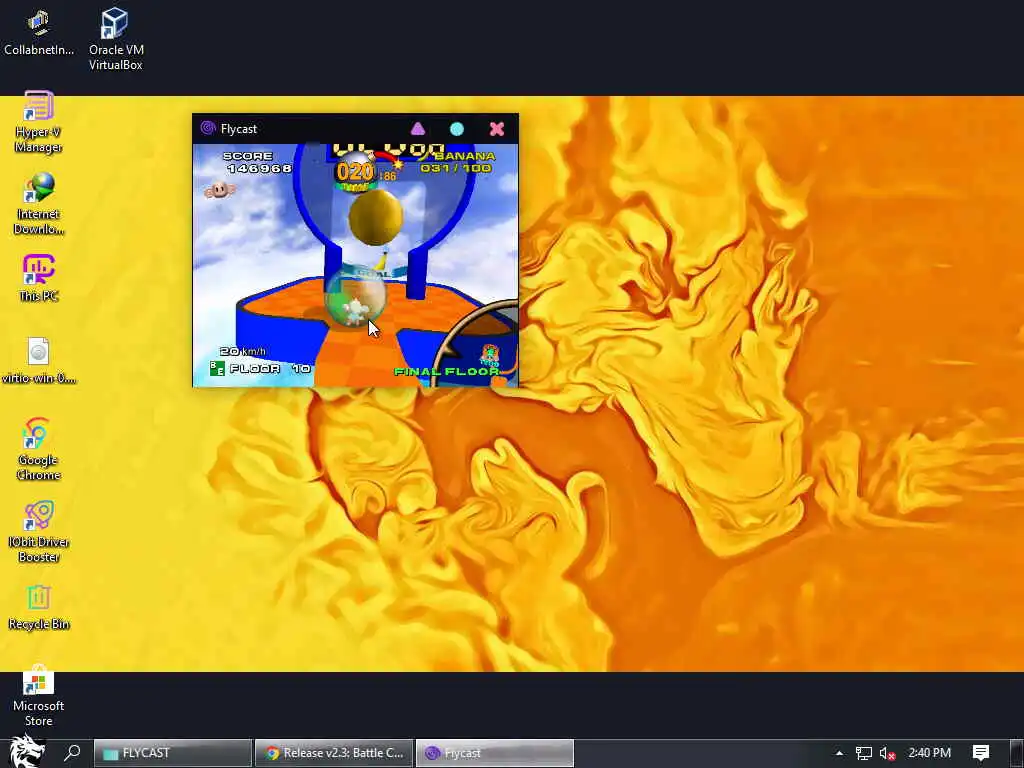
Task: Open the 2:40 PM clock
Action: tap(929, 753)
